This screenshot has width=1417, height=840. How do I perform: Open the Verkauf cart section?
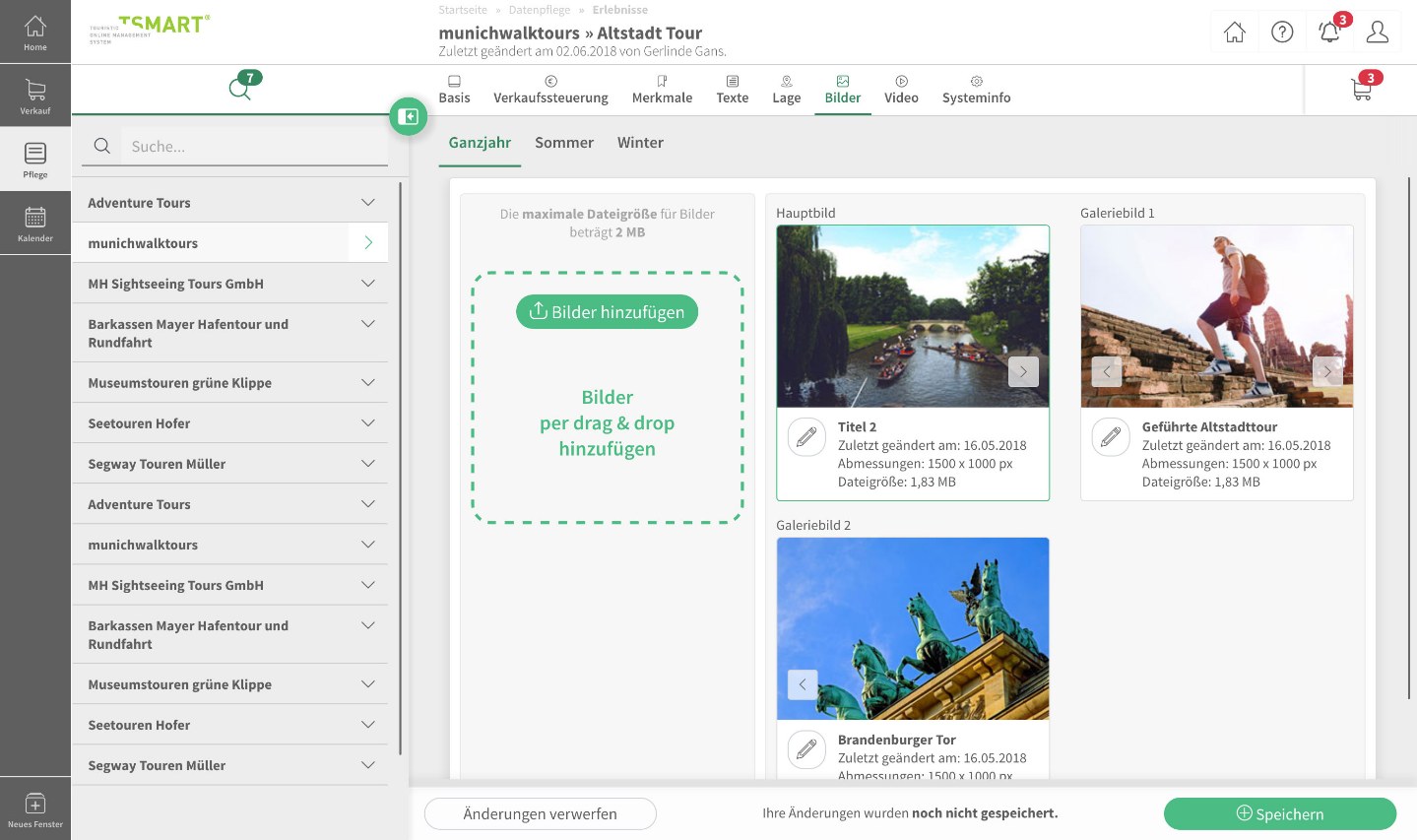35,97
